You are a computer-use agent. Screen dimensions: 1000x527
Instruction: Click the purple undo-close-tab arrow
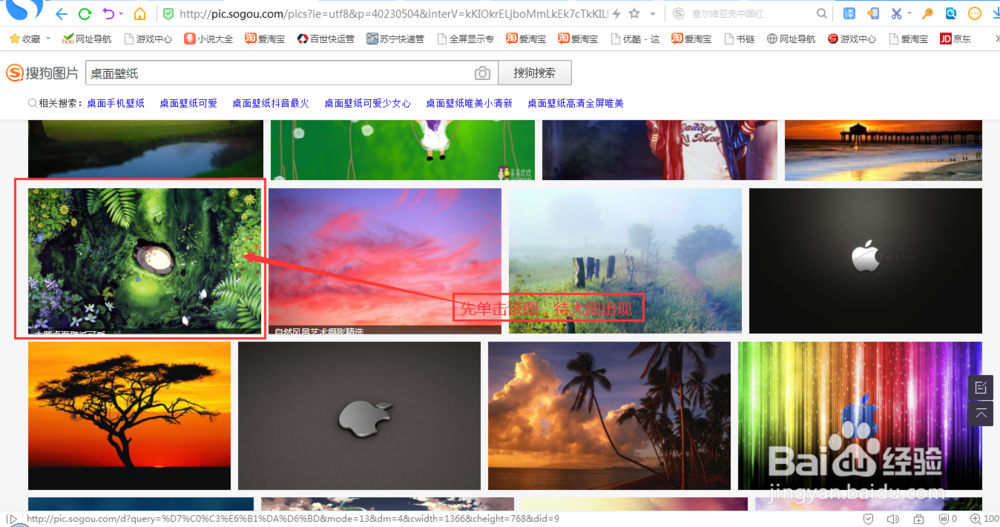coord(108,13)
